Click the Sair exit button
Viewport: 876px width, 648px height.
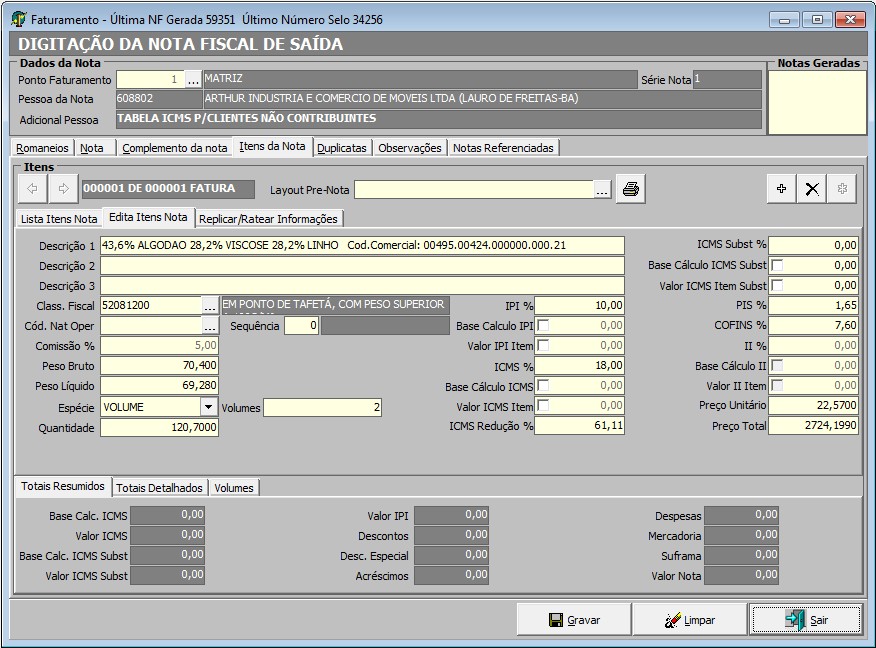click(806, 620)
